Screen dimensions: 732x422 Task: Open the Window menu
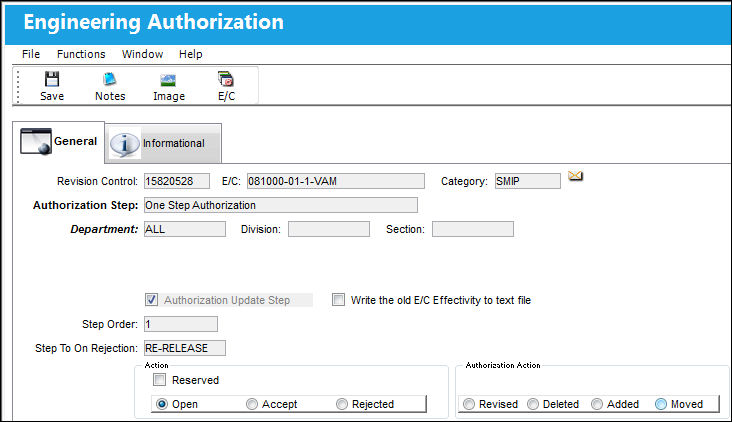coord(142,54)
